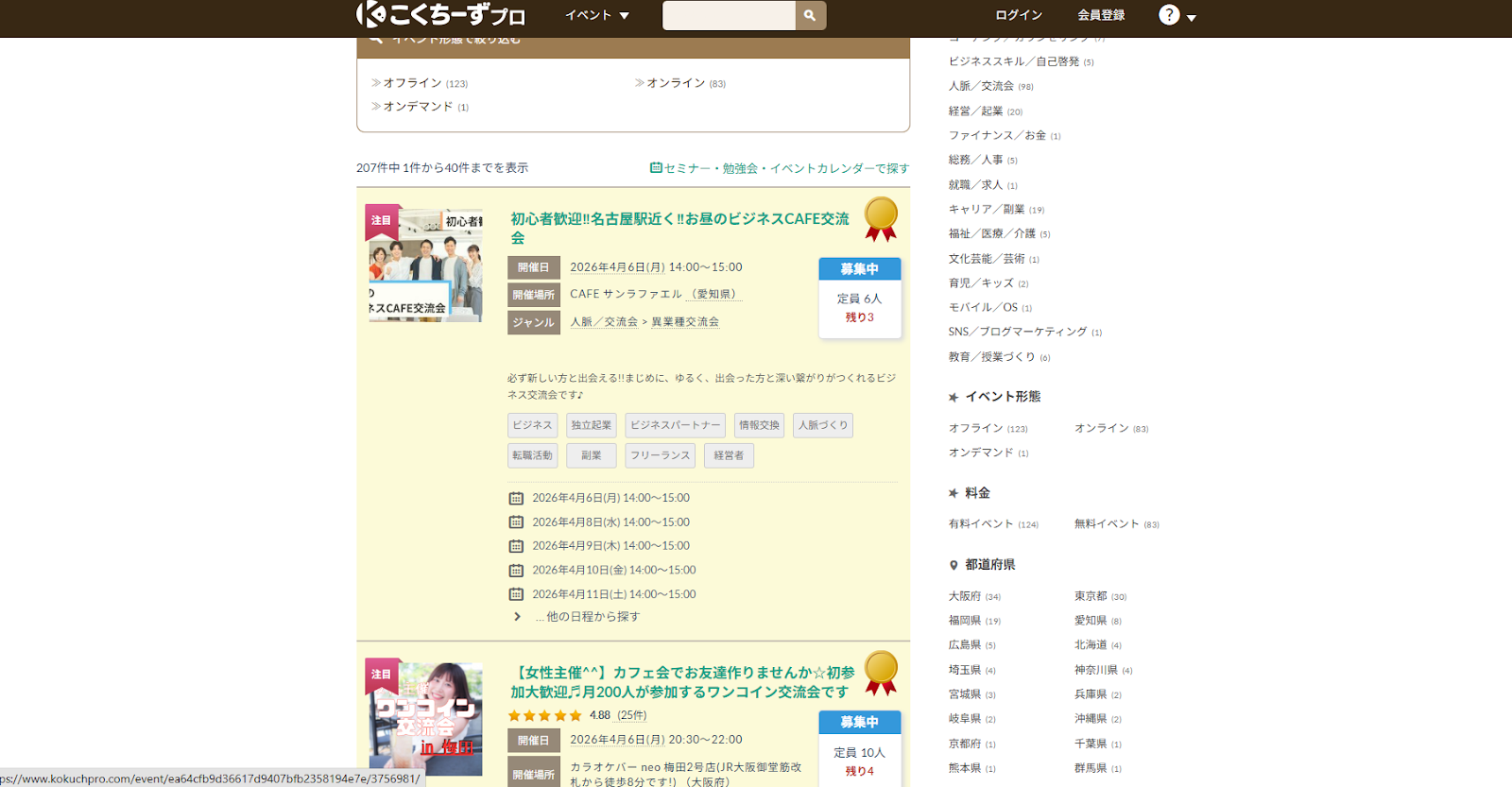1512x787 pixels.
Task: Click the 募集中 status box on first event
Action: (859, 269)
